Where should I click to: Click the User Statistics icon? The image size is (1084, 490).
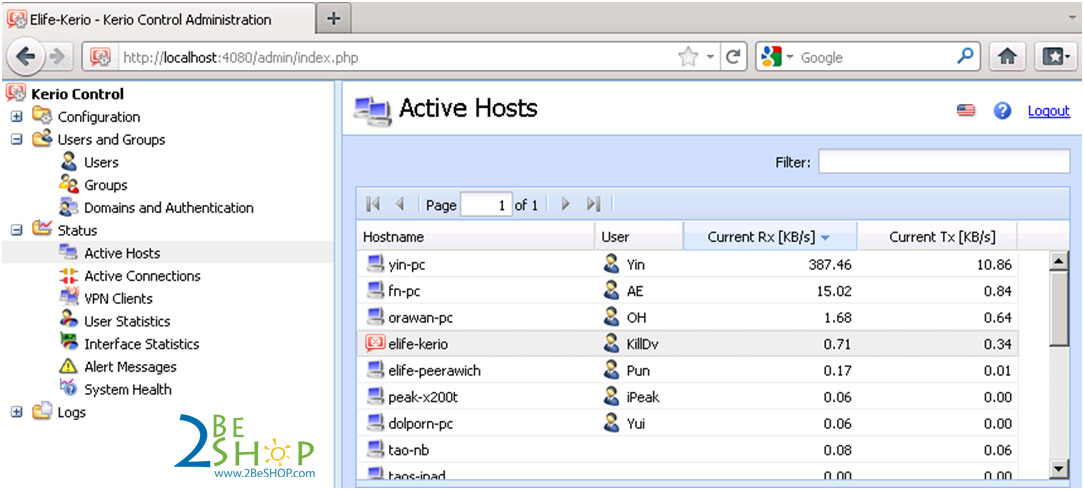(x=68, y=321)
